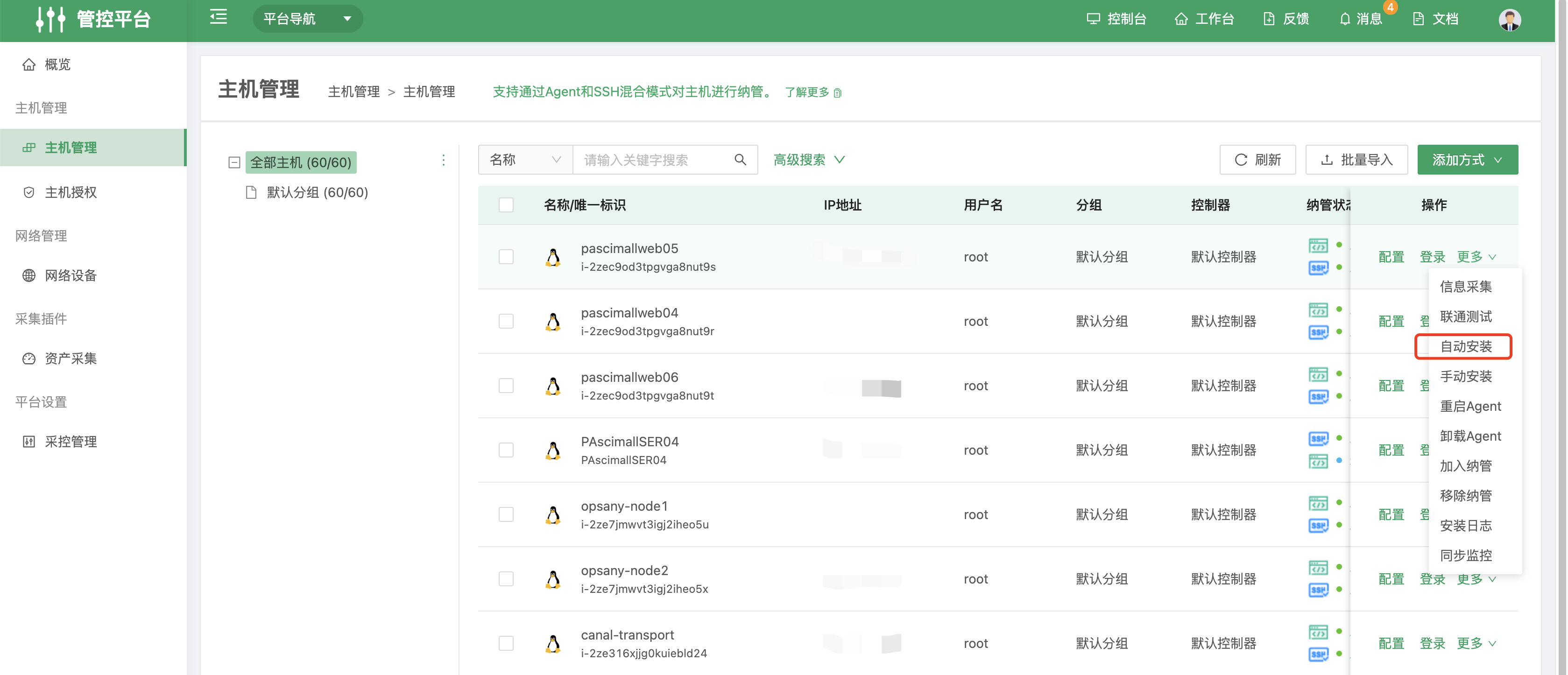Screen dimensions: 1568x675
Task: Click 配置 for canal-transport
Action: tap(1391, 643)
